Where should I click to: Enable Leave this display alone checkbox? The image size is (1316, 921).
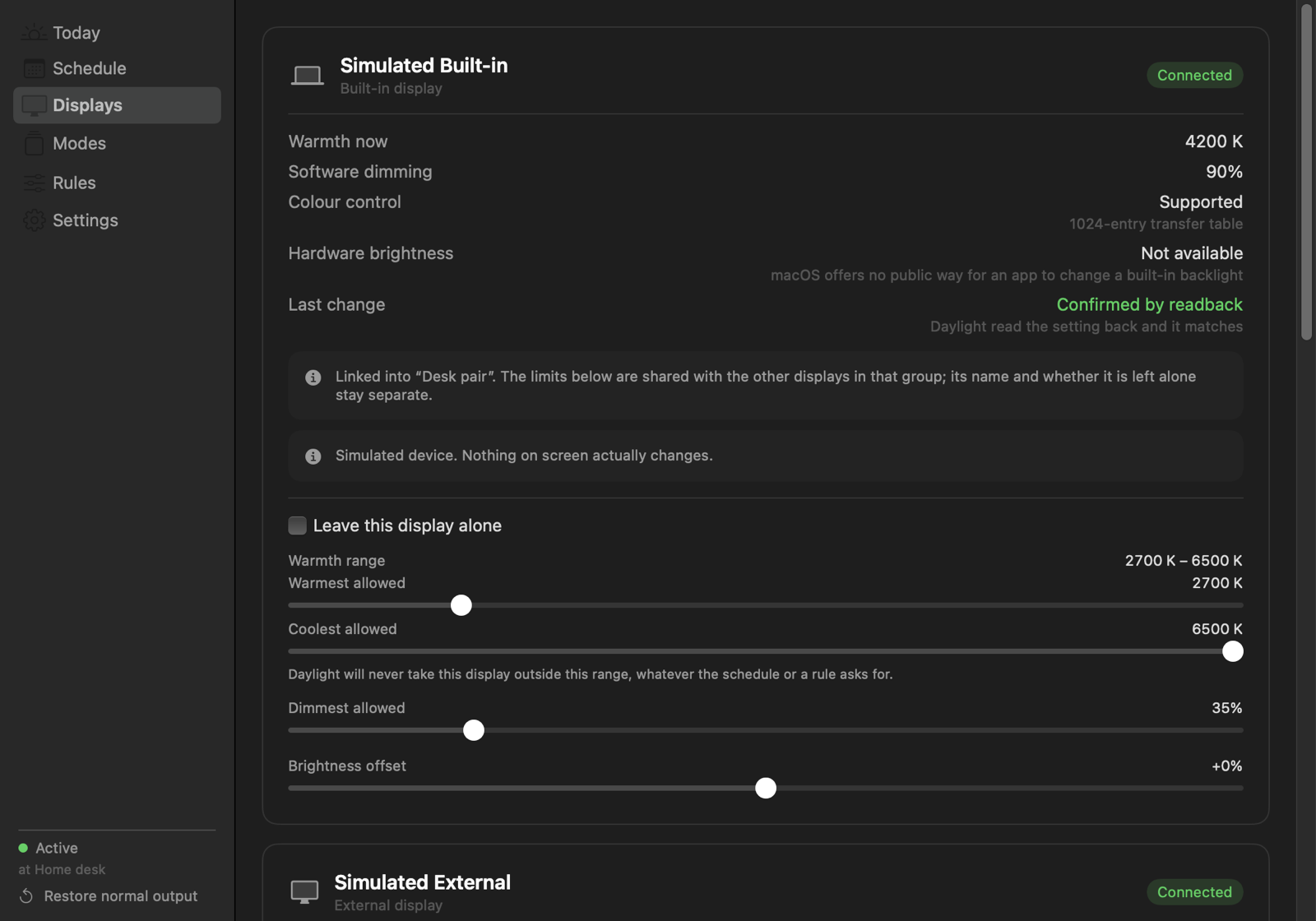click(x=297, y=525)
